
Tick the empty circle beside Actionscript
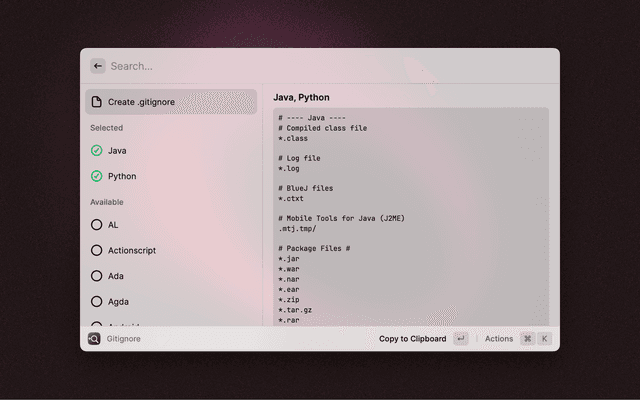[x=97, y=250]
